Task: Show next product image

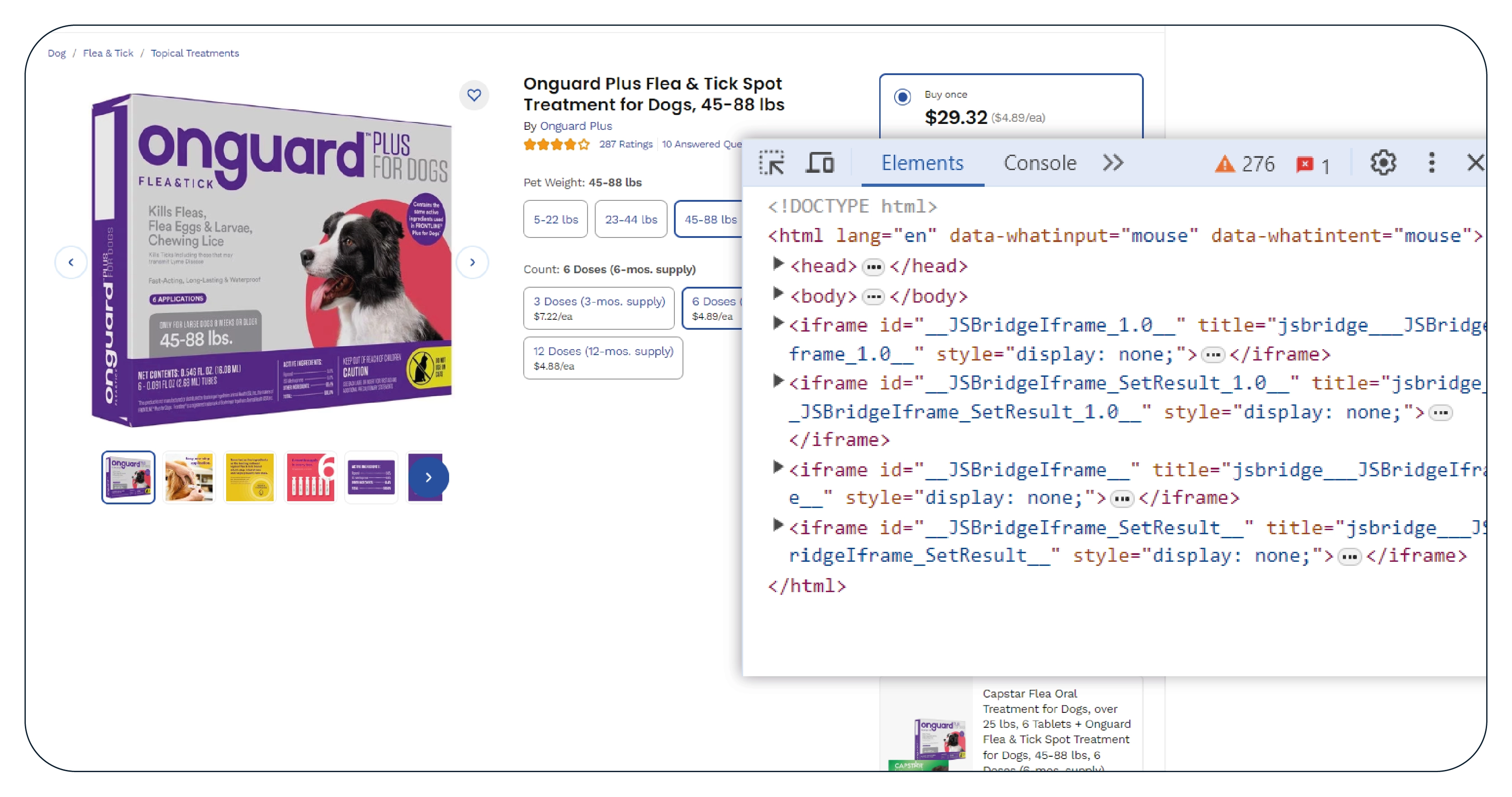Action: pyautogui.click(x=473, y=262)
